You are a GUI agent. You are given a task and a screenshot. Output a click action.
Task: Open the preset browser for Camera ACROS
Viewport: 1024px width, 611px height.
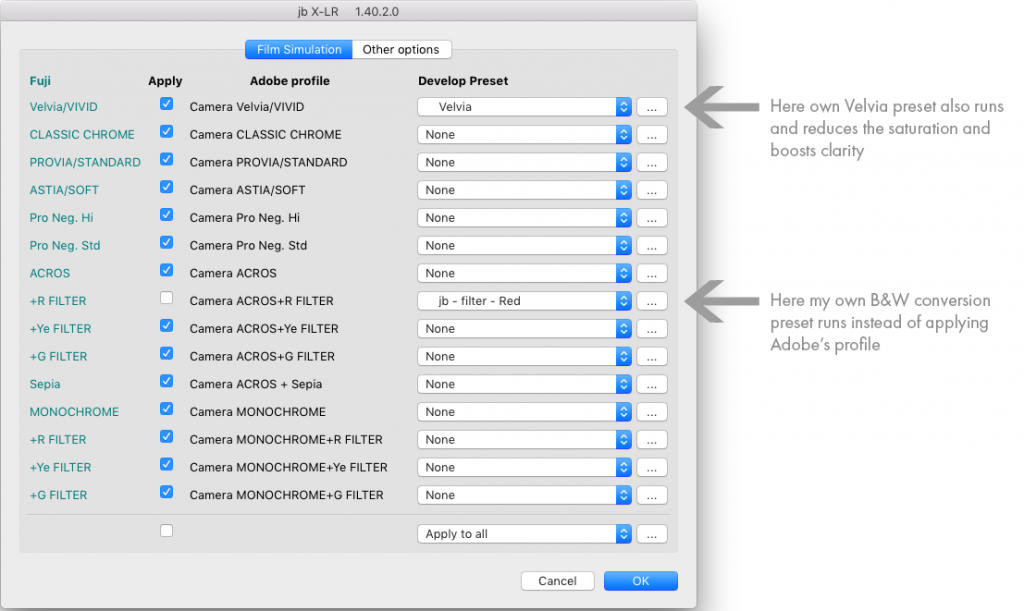point(651,273)
